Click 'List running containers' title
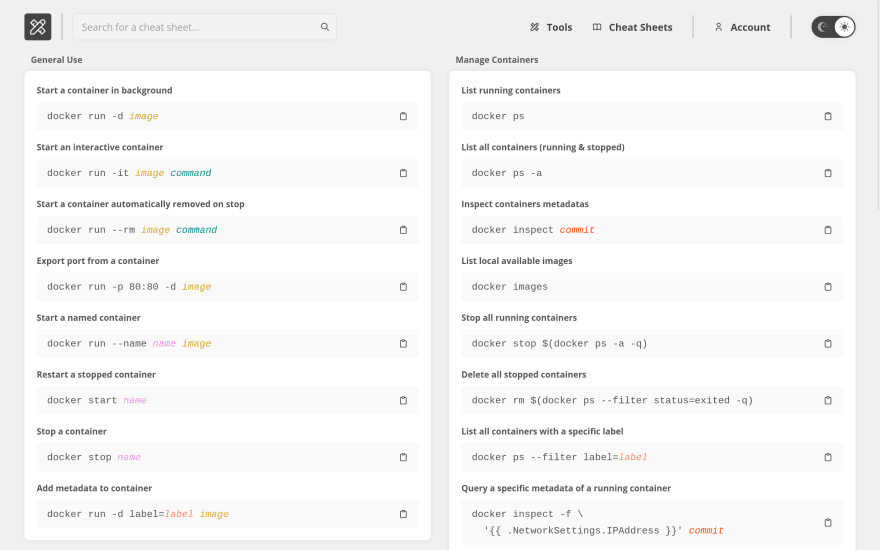The image size is (880, 550). [x=511, y=90]
